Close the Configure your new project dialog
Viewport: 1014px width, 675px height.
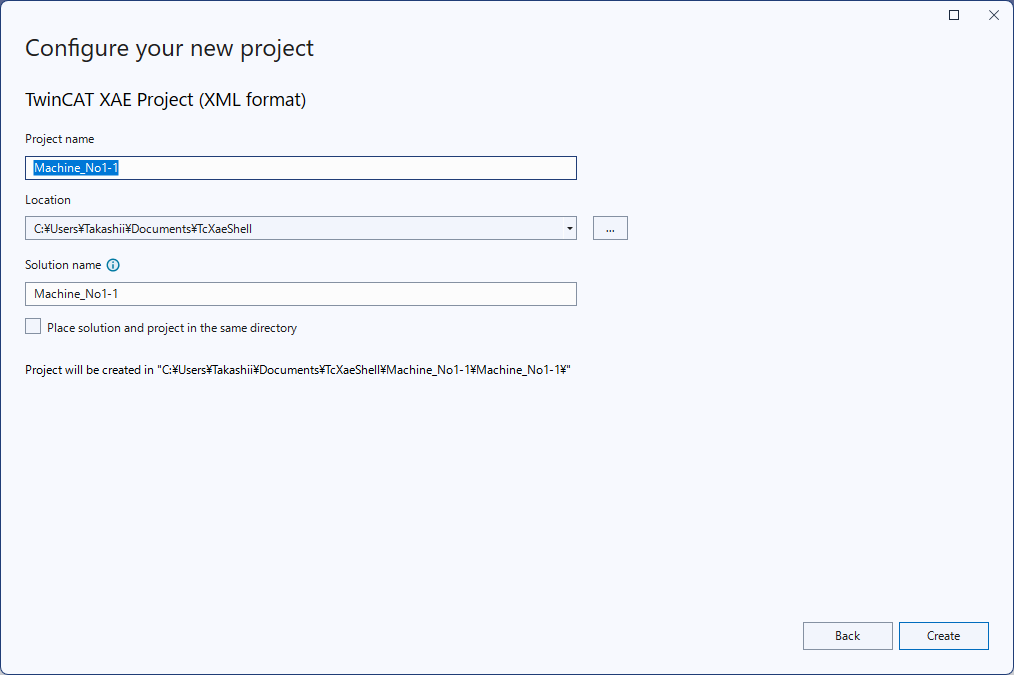click(x=993, y=15)
